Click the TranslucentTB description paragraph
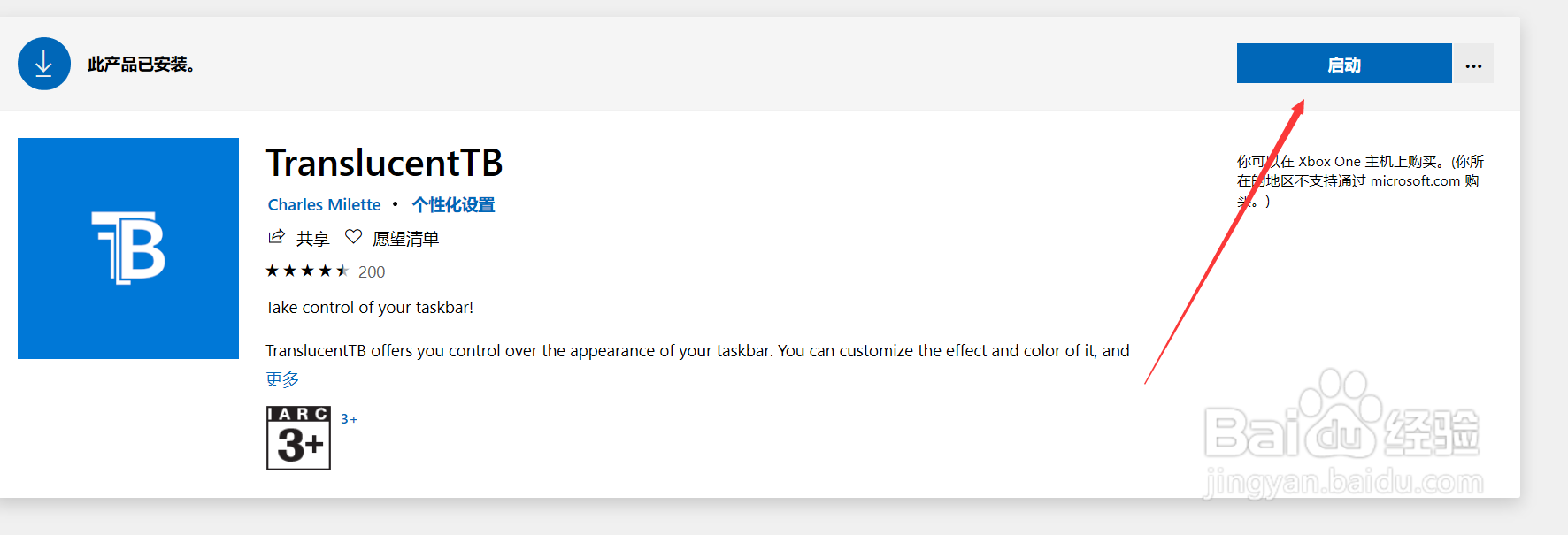The width and height of the screenshot is (1568, 535). (x=697, y=351)
